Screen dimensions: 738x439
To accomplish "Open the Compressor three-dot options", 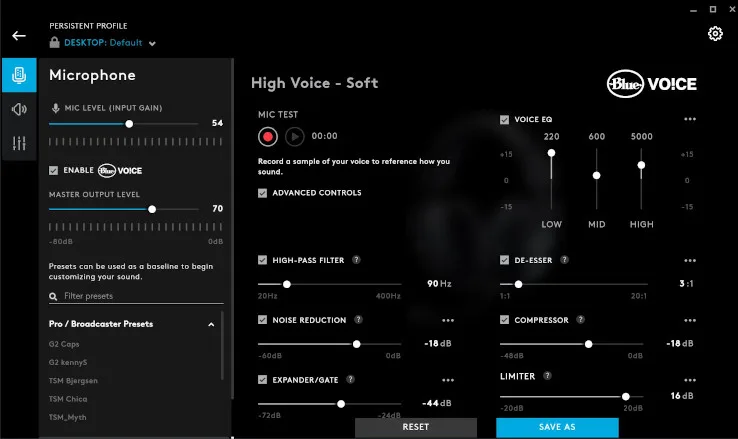I will click(689, 321).
